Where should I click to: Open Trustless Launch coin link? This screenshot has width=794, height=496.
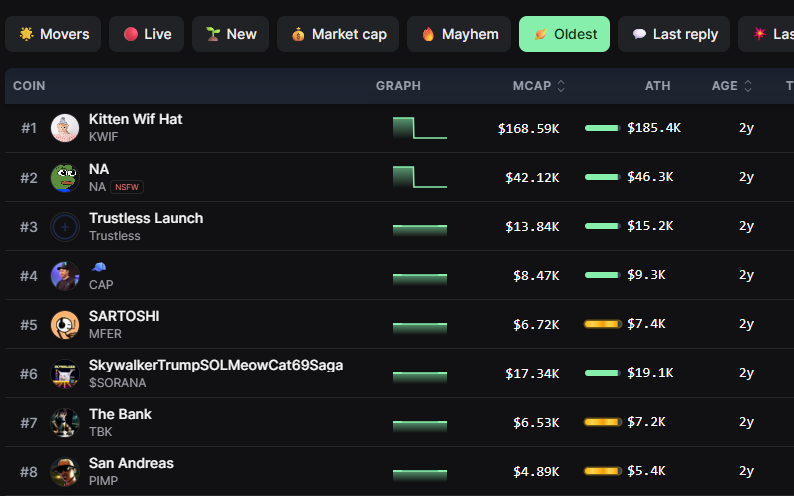(x=146, y=218)
